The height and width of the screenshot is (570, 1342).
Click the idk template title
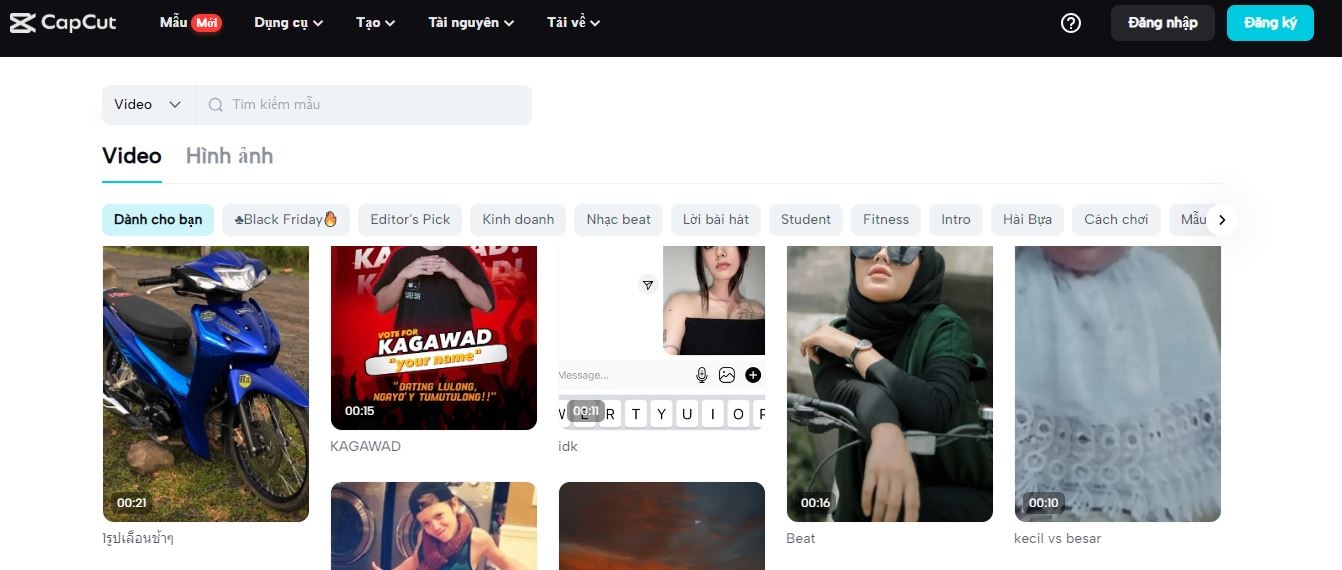568,446
